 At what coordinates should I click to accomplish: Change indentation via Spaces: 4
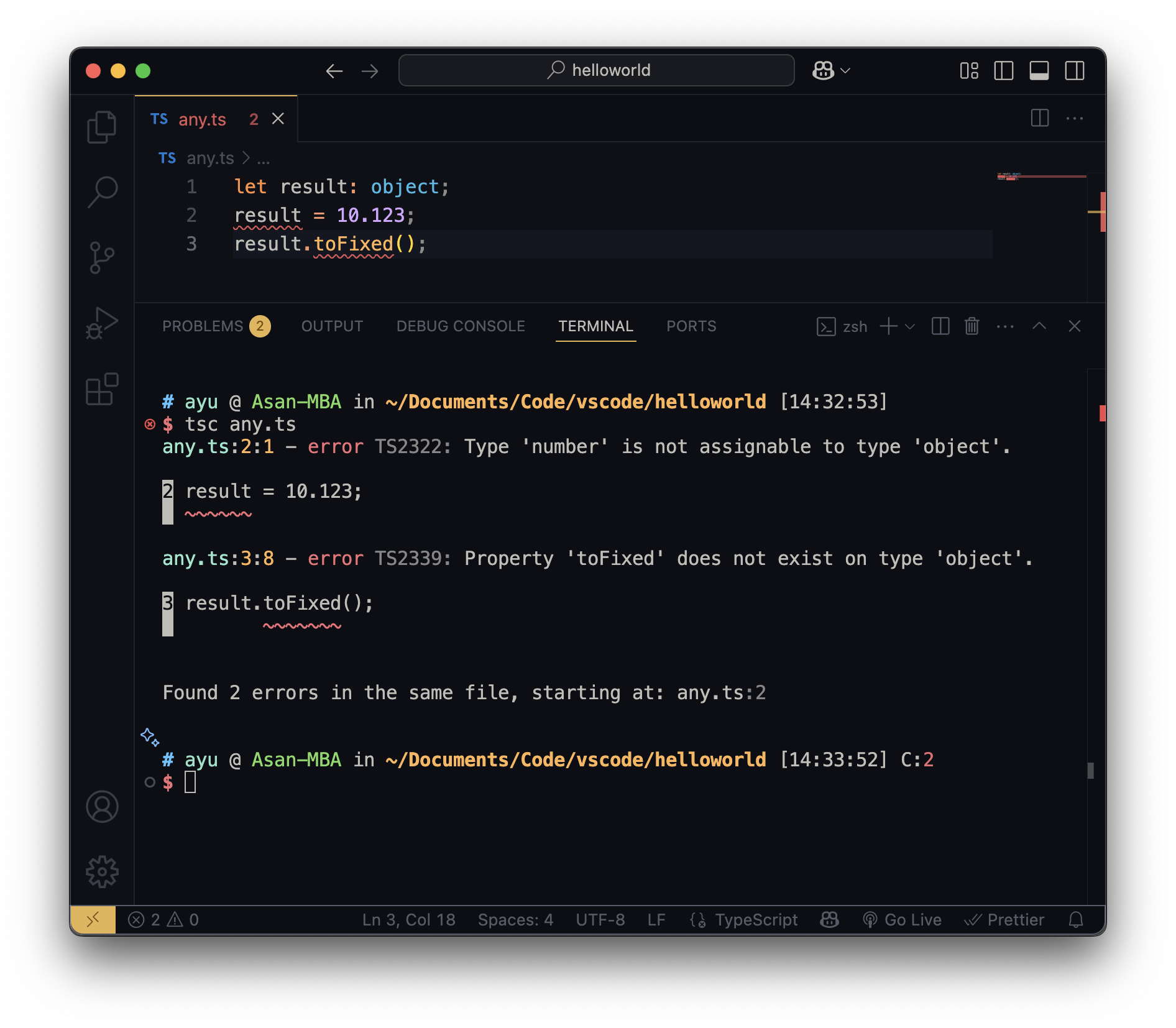point(515,920)
